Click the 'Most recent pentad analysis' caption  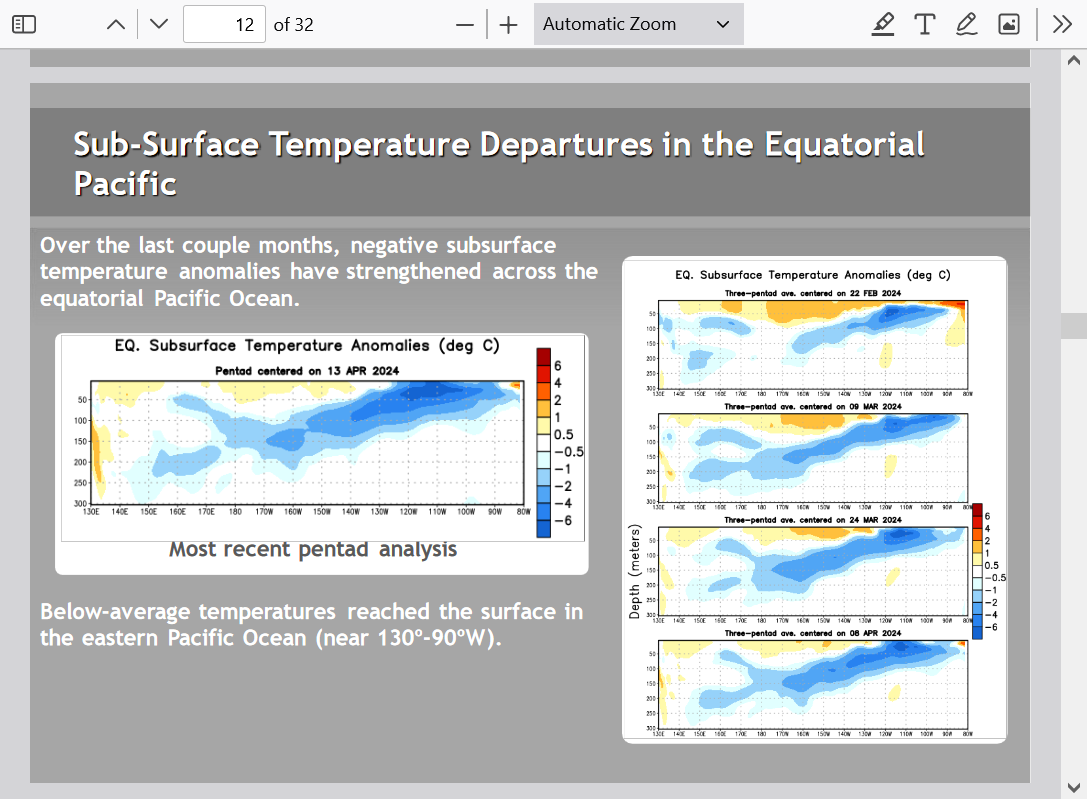313,549
